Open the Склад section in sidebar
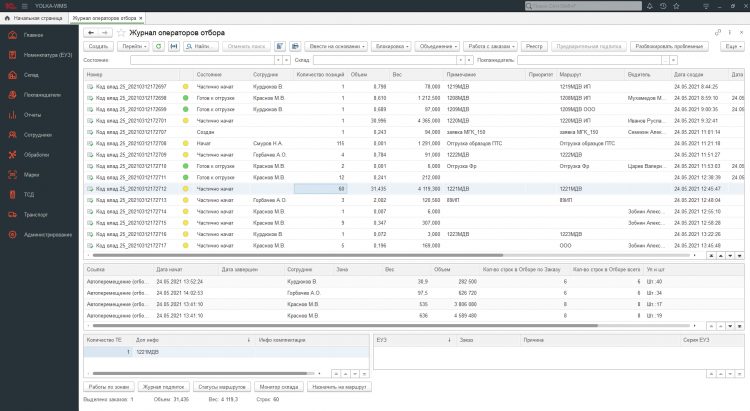 click(29, 75)
